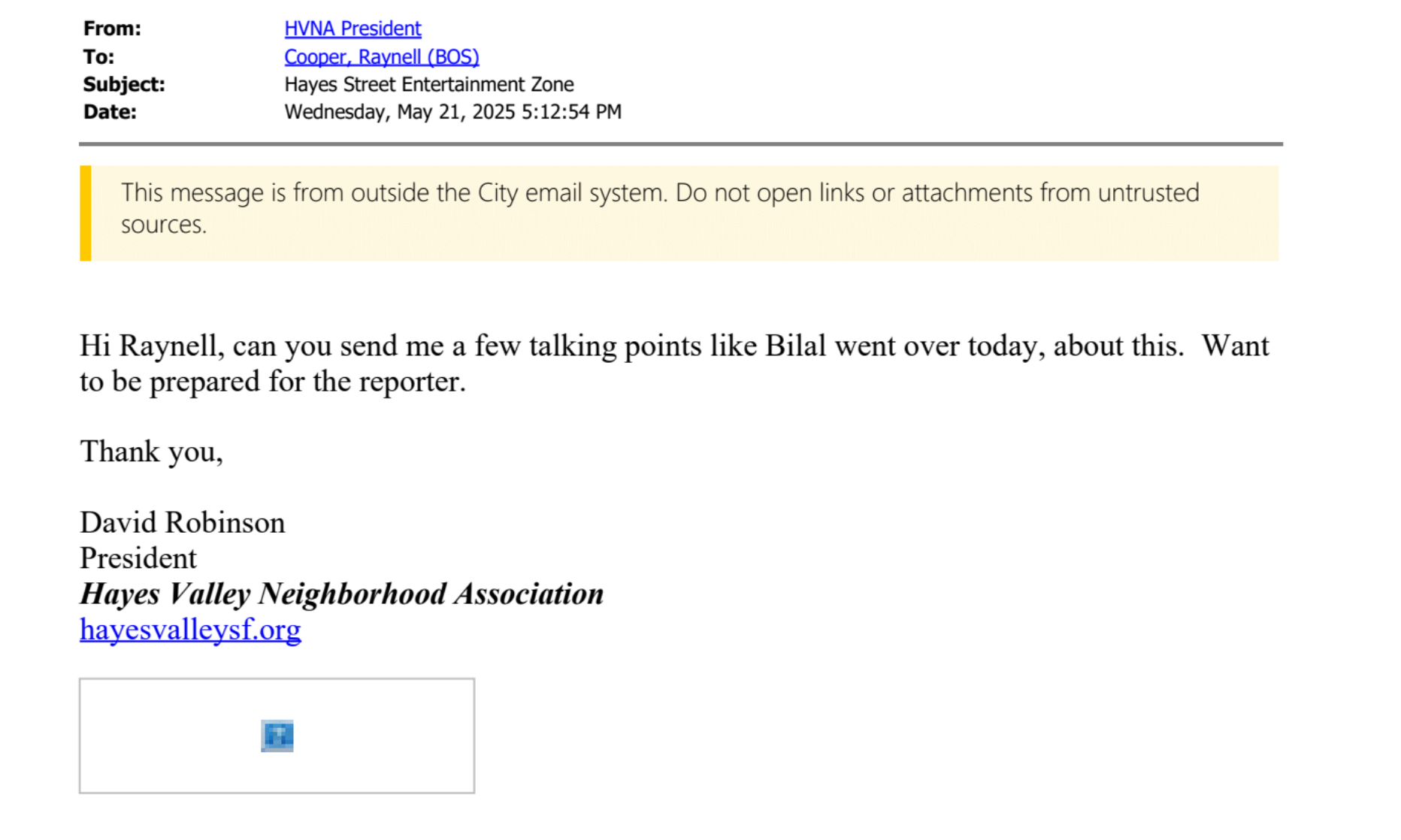This screenshot has width=1401, height=840.
Task: Click the To: header label
Action: (x=98, y=57)
